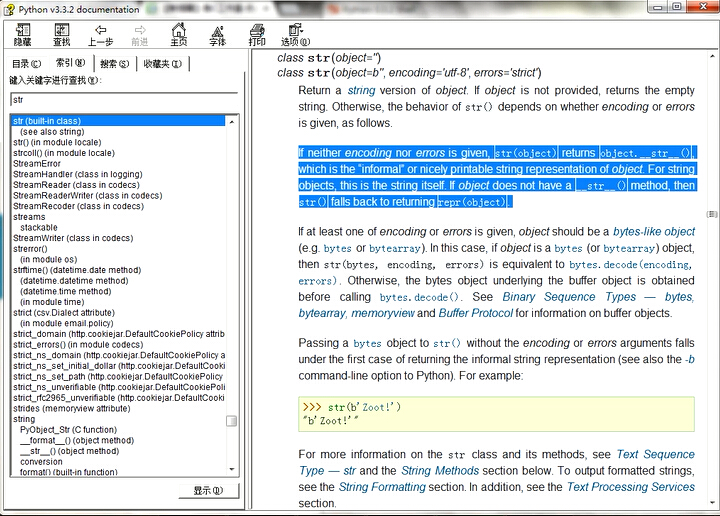Click the Print (打印) toolbar icon
The height and width of the screenshot is (516, 720).
[x=257, y=34]
